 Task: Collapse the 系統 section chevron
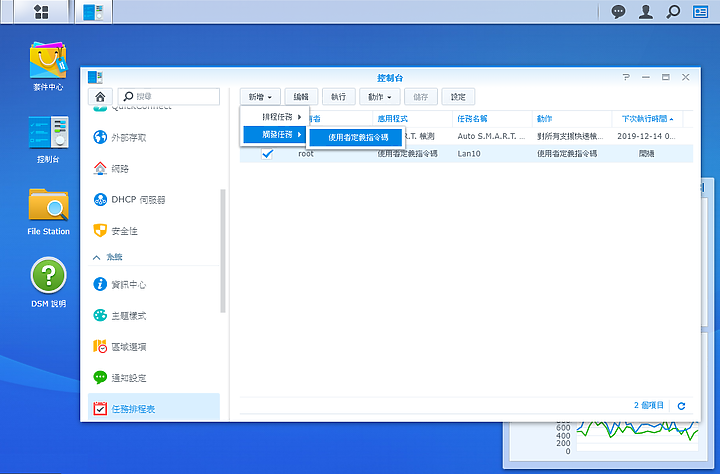tap(96, 257)
